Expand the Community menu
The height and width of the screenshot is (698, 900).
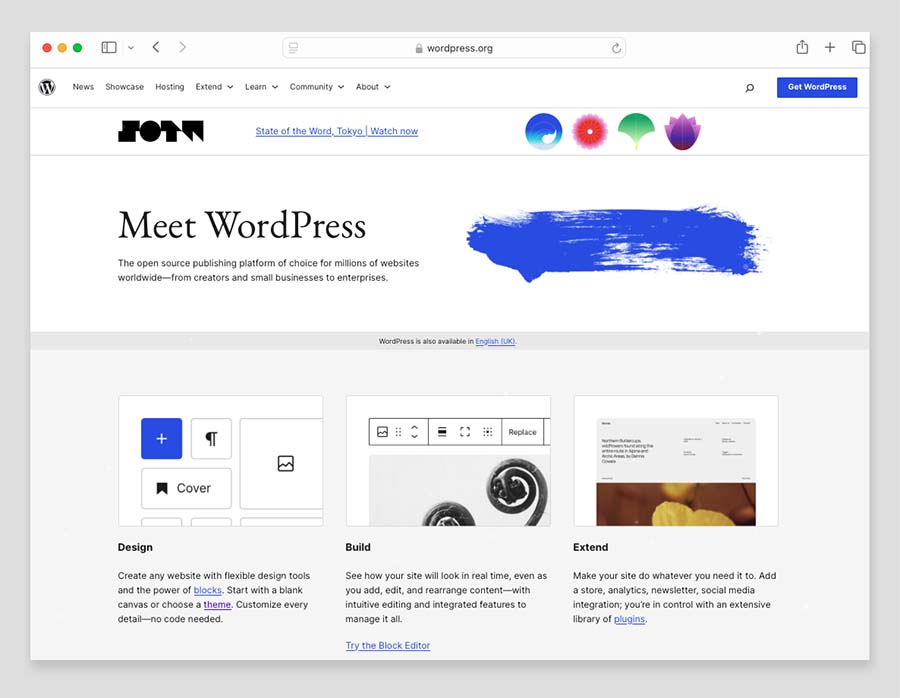317,87
